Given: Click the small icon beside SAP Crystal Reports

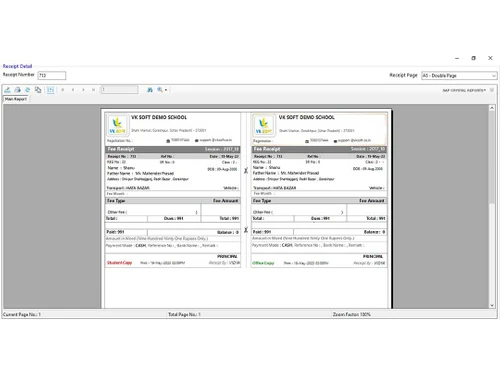Looking at the screenshot, I should click(x=492, y=90).
